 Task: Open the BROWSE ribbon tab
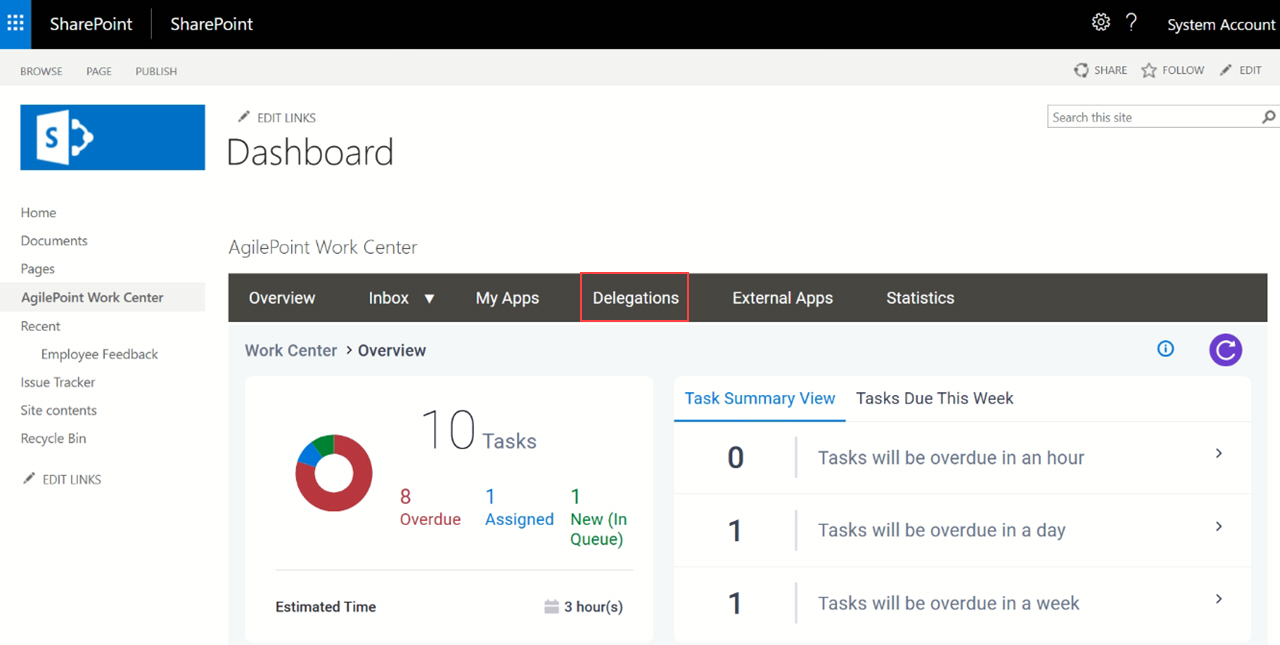point(41,71)
